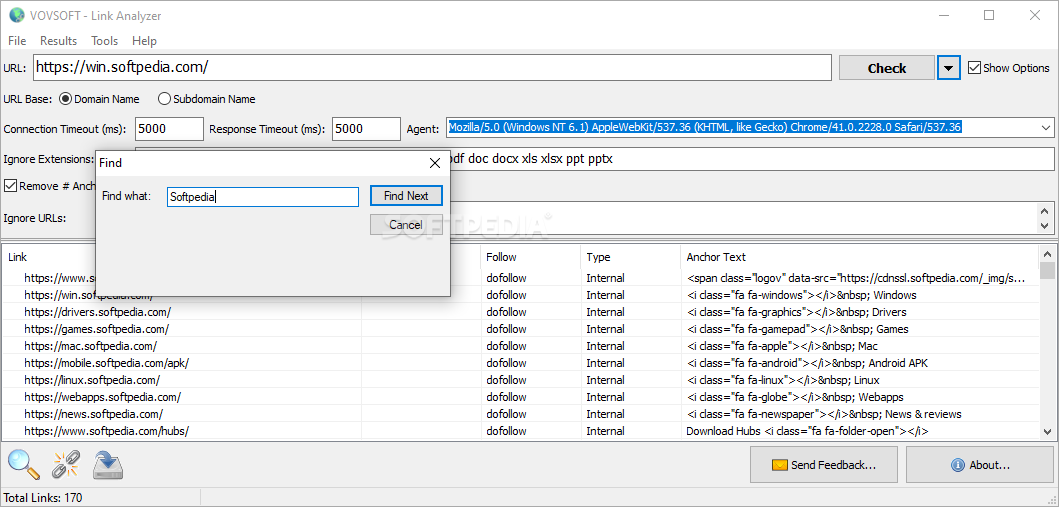
Task: Toggle the Remove # Anchors checkbox
Action: 10,186
